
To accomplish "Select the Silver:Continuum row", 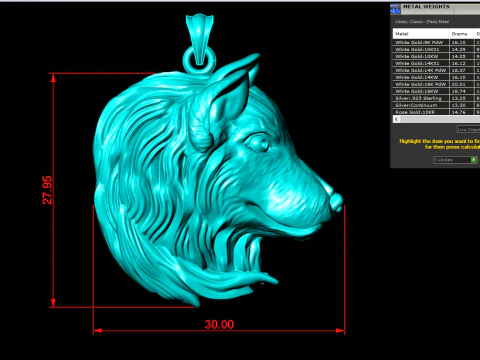I will point(436,105).
